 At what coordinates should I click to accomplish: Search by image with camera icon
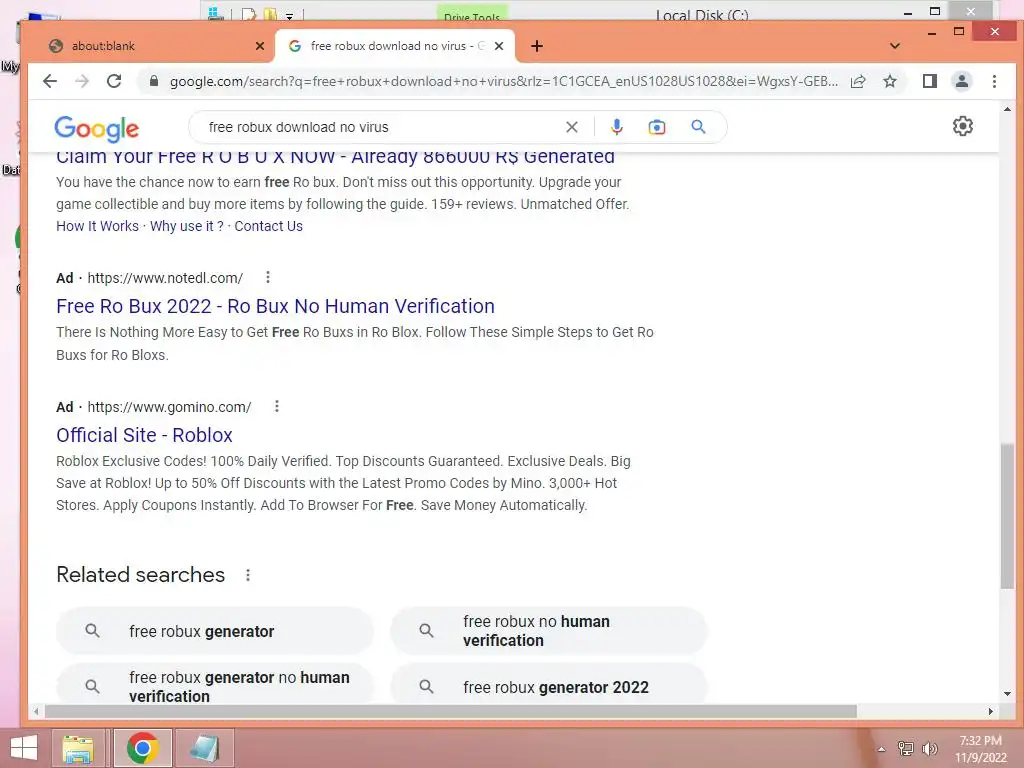656,127
